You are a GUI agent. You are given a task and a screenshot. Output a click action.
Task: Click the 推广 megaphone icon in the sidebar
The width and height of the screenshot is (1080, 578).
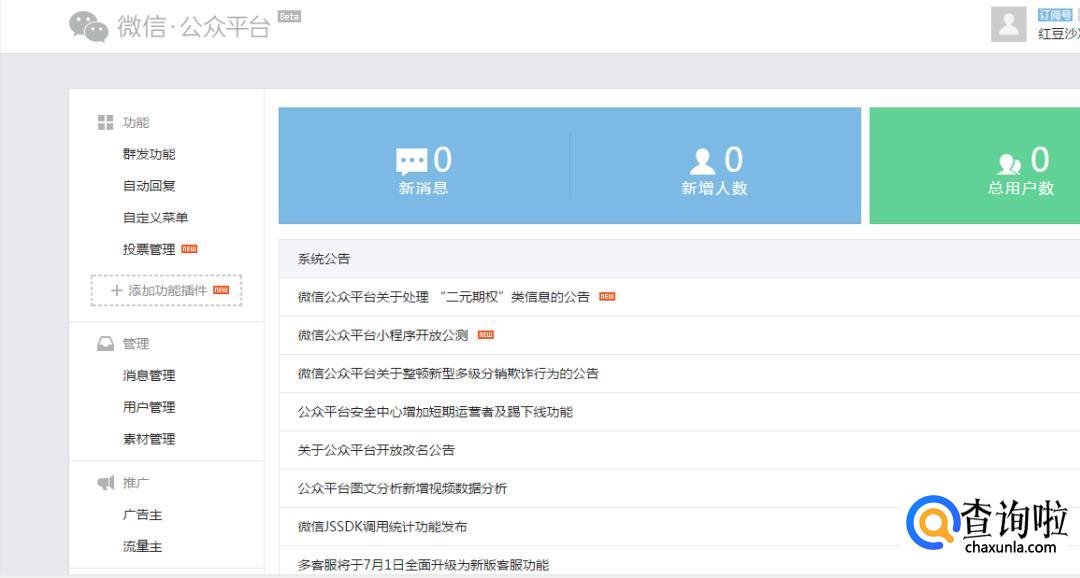(105, 483)
